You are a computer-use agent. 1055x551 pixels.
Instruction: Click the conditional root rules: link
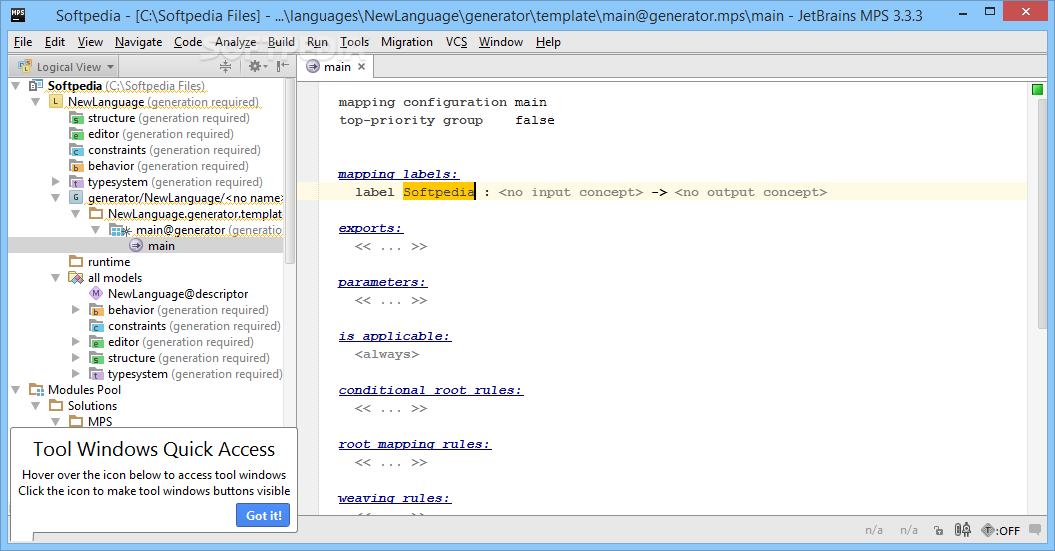[431, 390]
